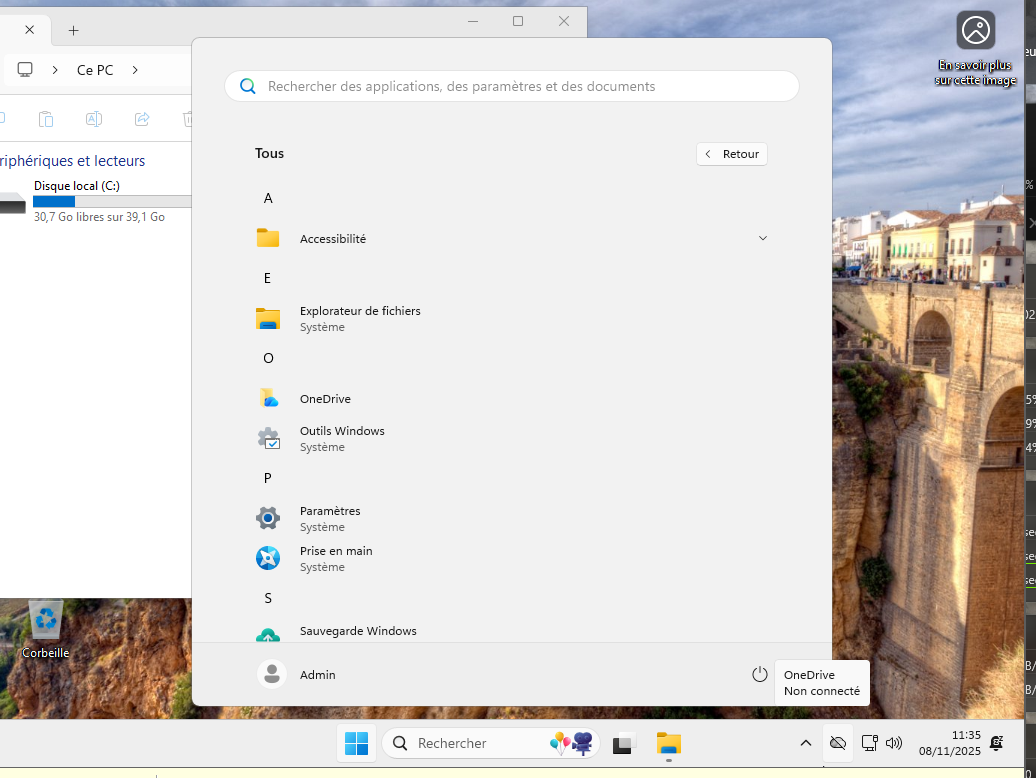
Task: Open Task View on the taskbar
Action: coord(623,744)
